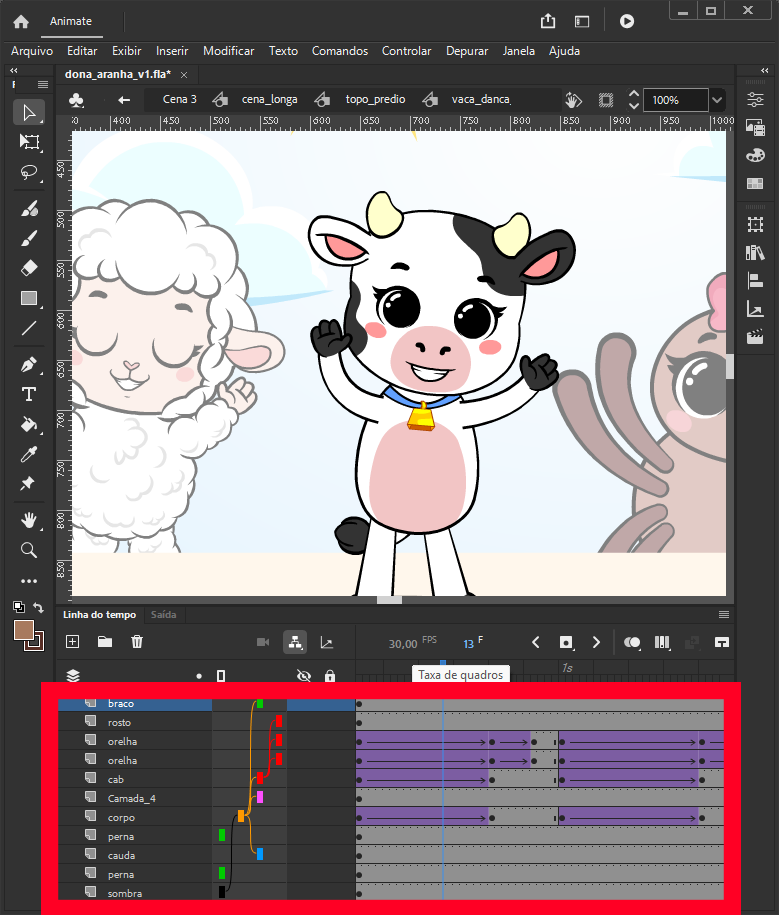Image resolution: width=779 pixels, height=915 pixels.
Task: Toggle visibility for all layers
Action: click(x=304, y=676)
